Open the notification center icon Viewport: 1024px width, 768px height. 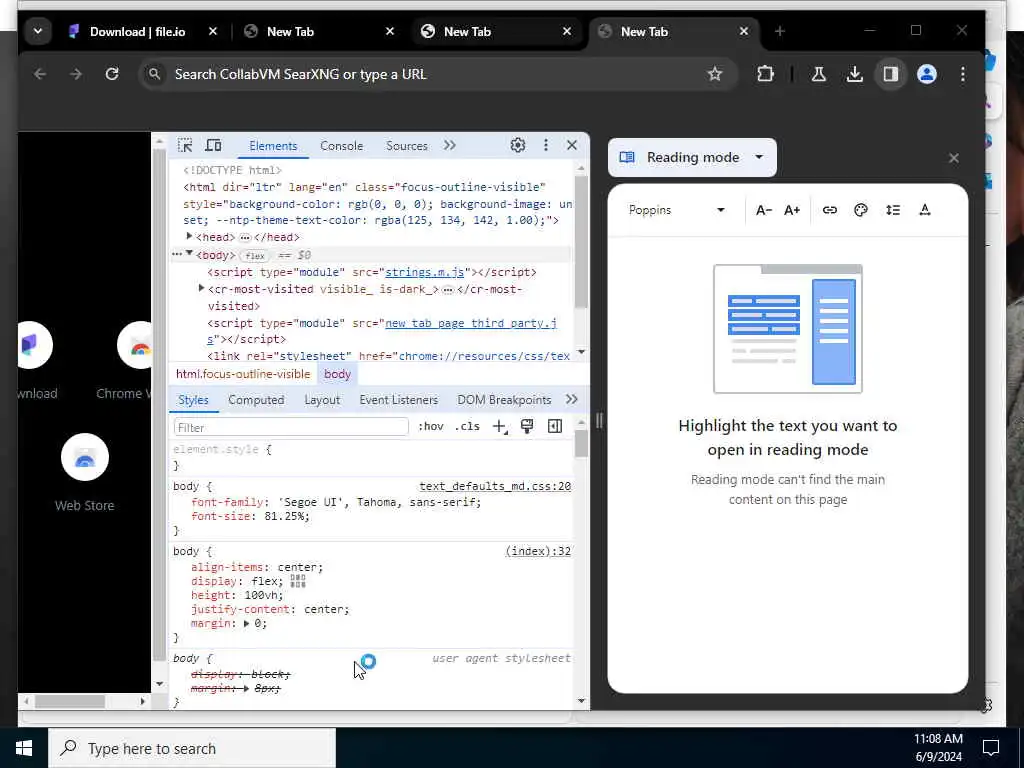pos(991,748)
